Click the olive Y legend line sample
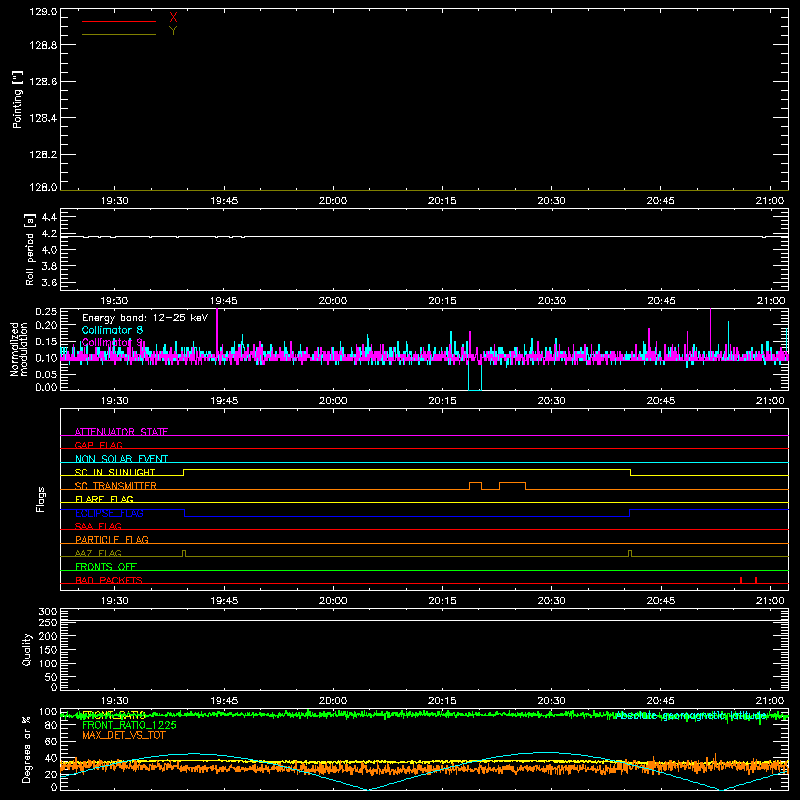Viewport: 800px width, 800px height. coord(119,35)
